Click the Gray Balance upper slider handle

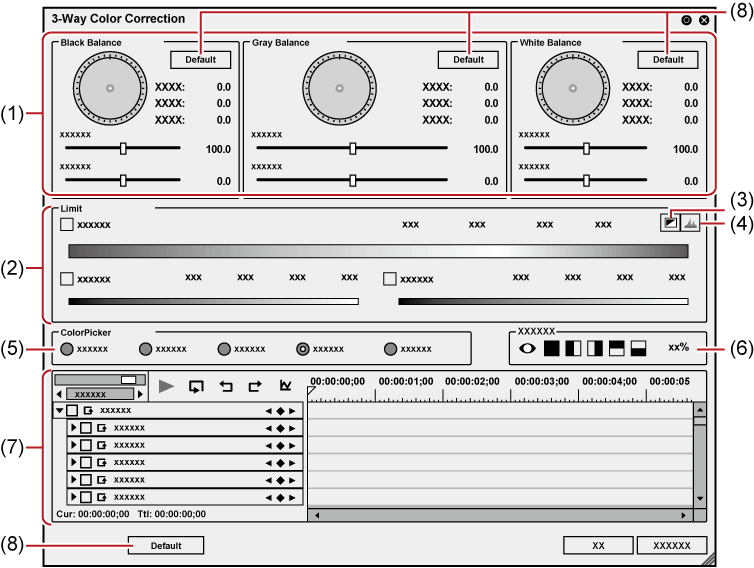(353, 148)
